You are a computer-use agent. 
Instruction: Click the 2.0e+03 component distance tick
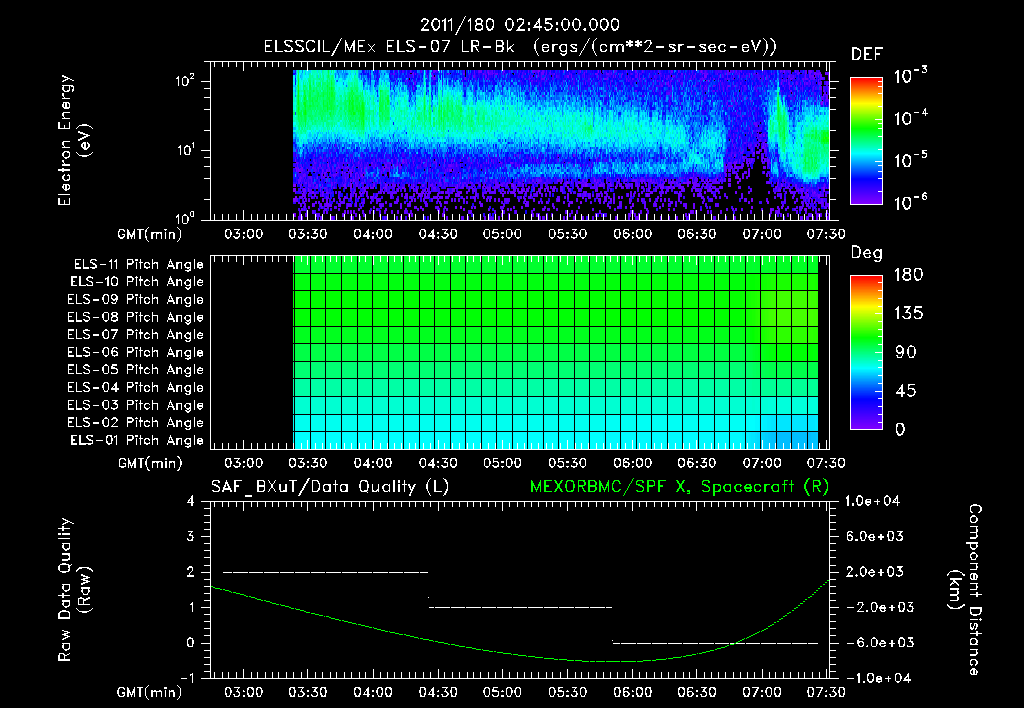click(875, 571)
